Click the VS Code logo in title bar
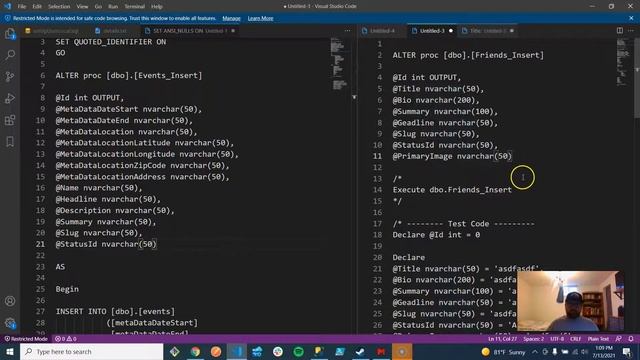 tap(7, 6)
